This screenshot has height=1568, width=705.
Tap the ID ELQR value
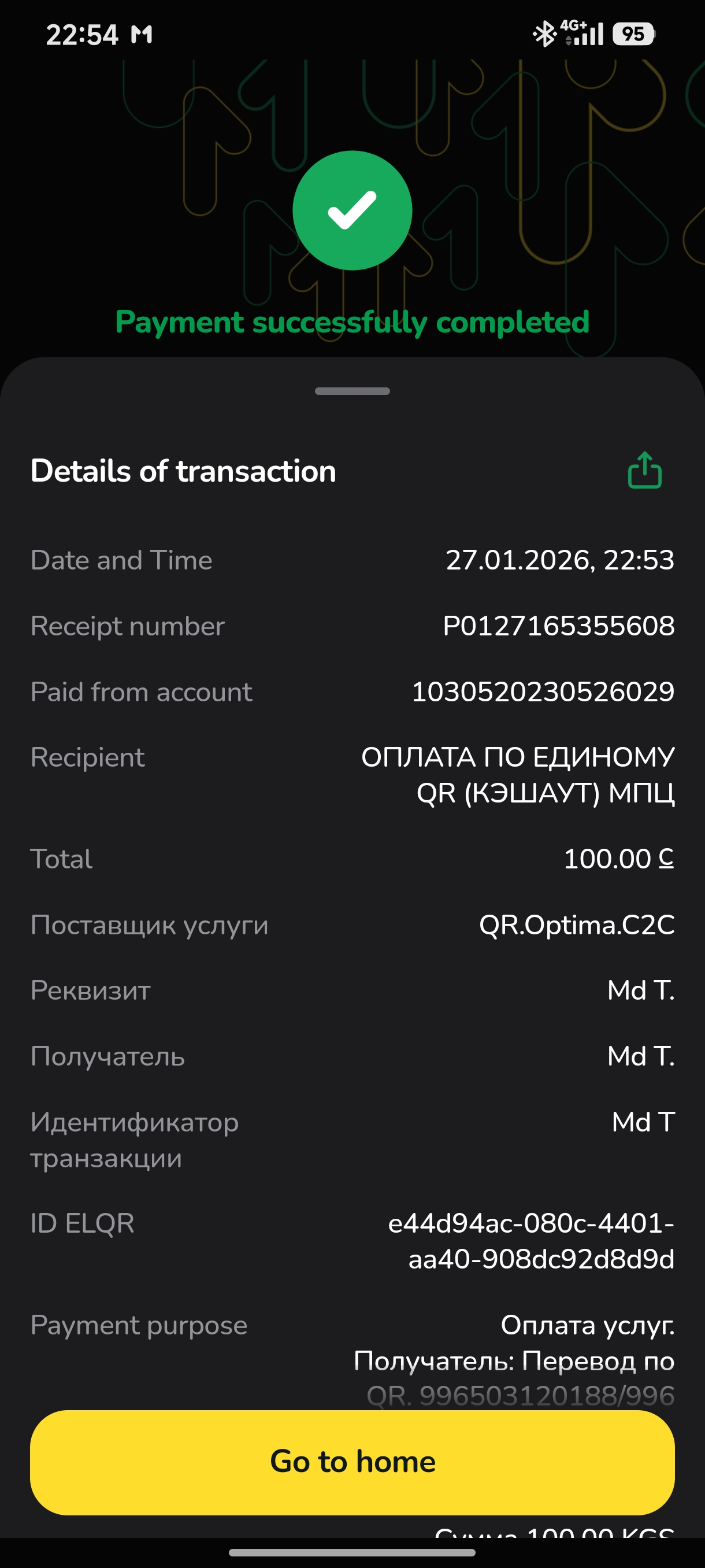pos(531,1241)
